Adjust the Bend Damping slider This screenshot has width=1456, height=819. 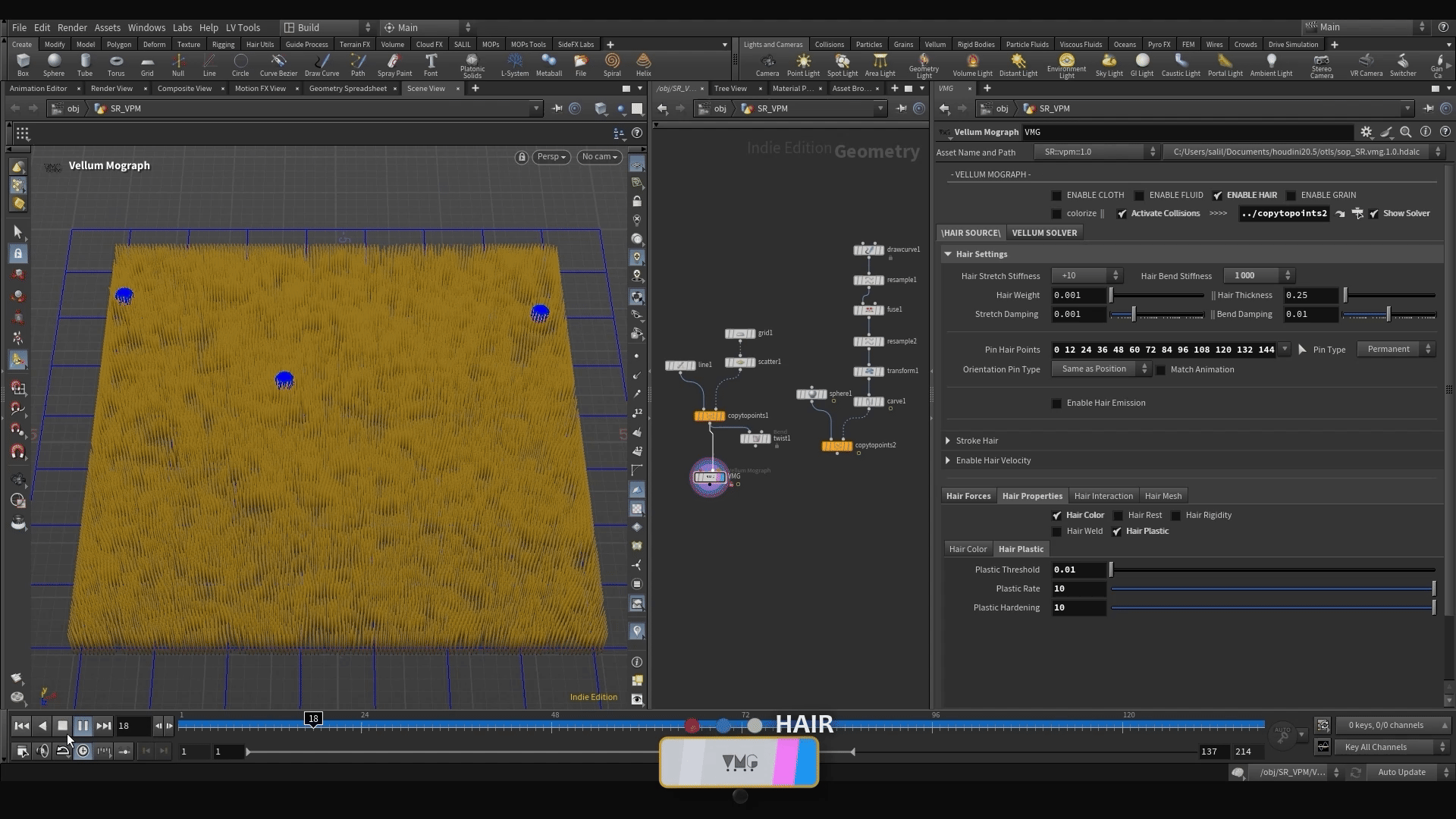(1388, 315)
